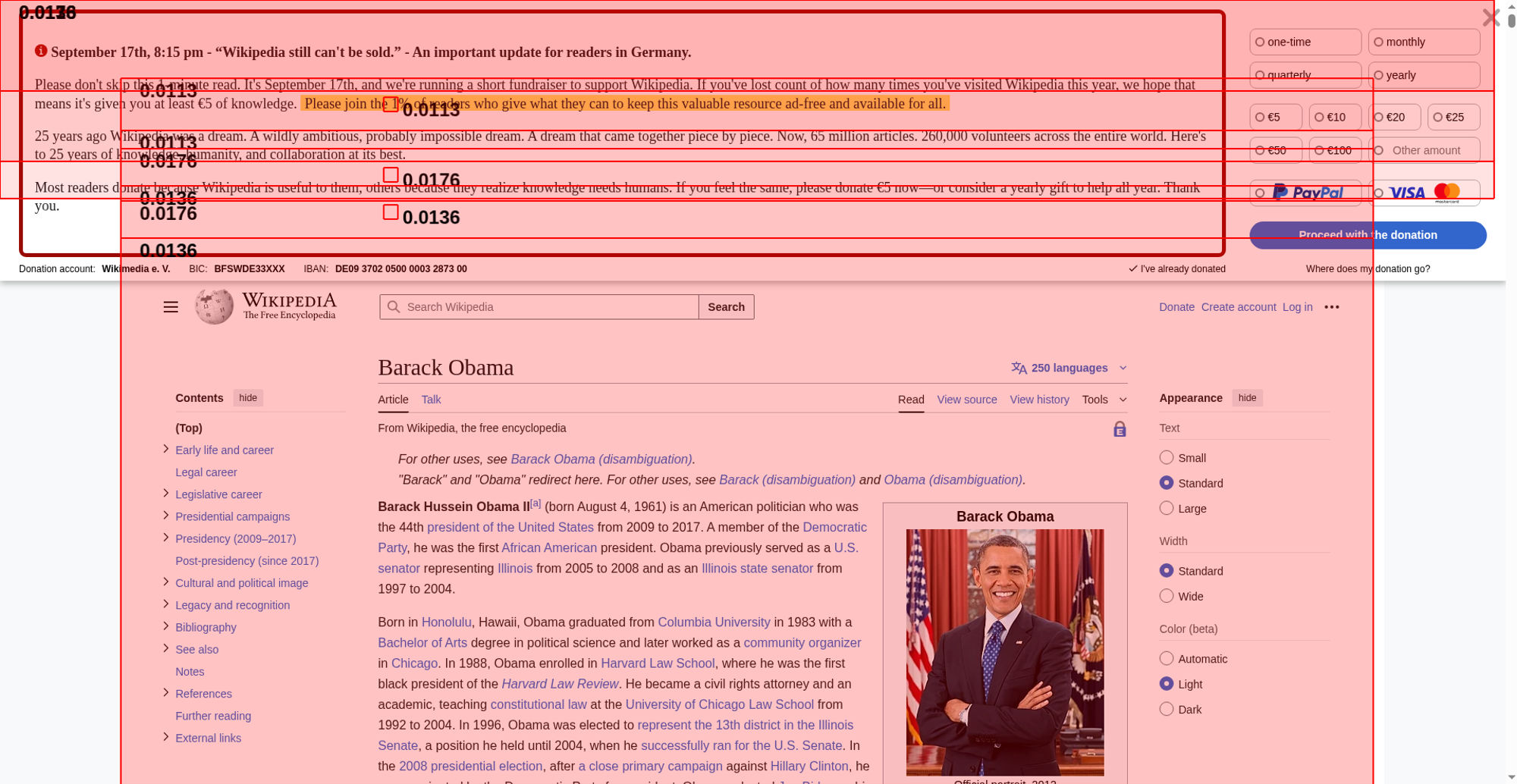Hide the Contents sidebar
Image resolution: width=1517 pixels, height=784 pixels.
[x=248, y=398]
